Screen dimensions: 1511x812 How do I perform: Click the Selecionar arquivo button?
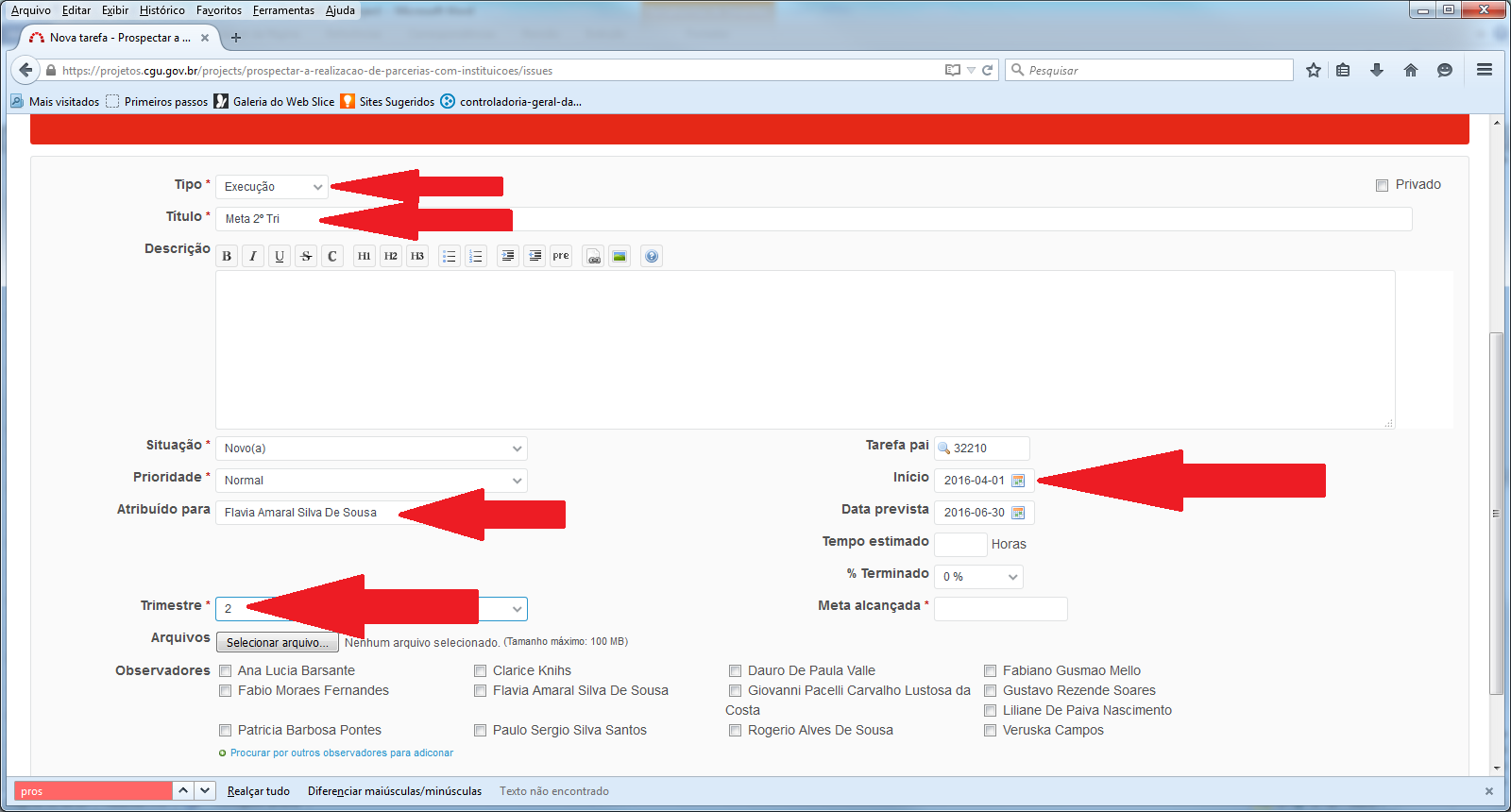(277, 643)
